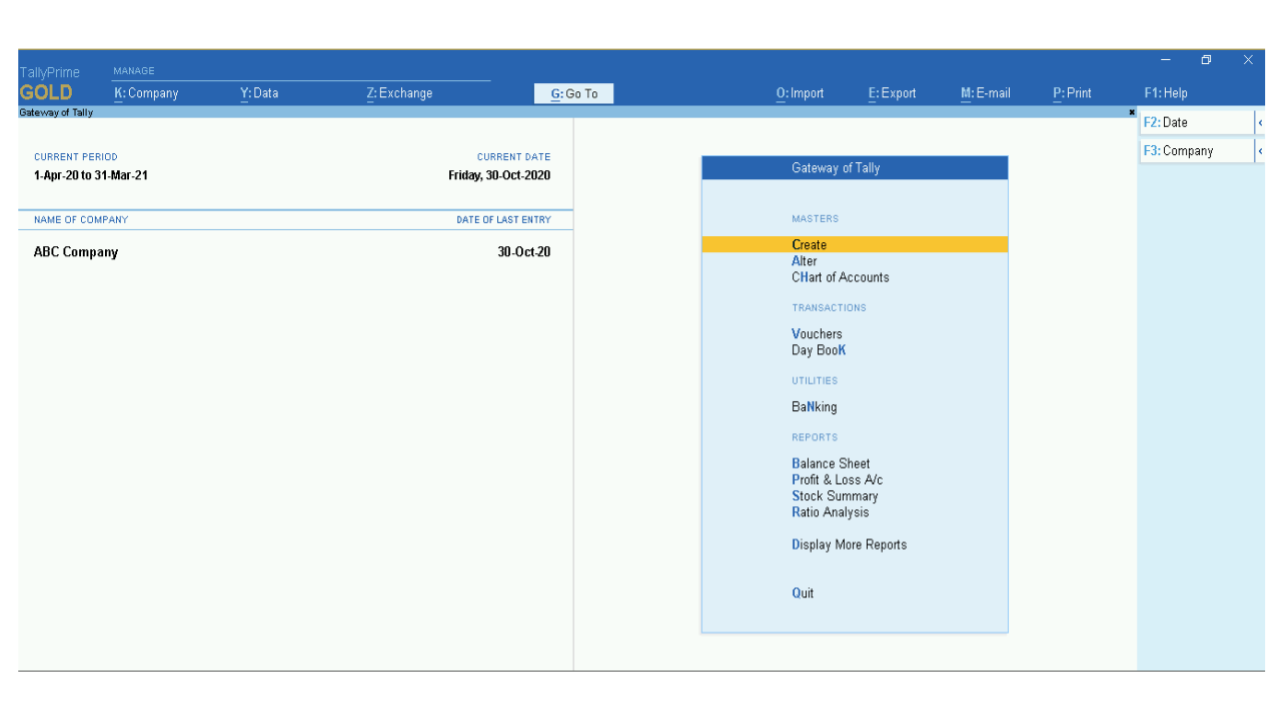Open F1: Help

1166,93
